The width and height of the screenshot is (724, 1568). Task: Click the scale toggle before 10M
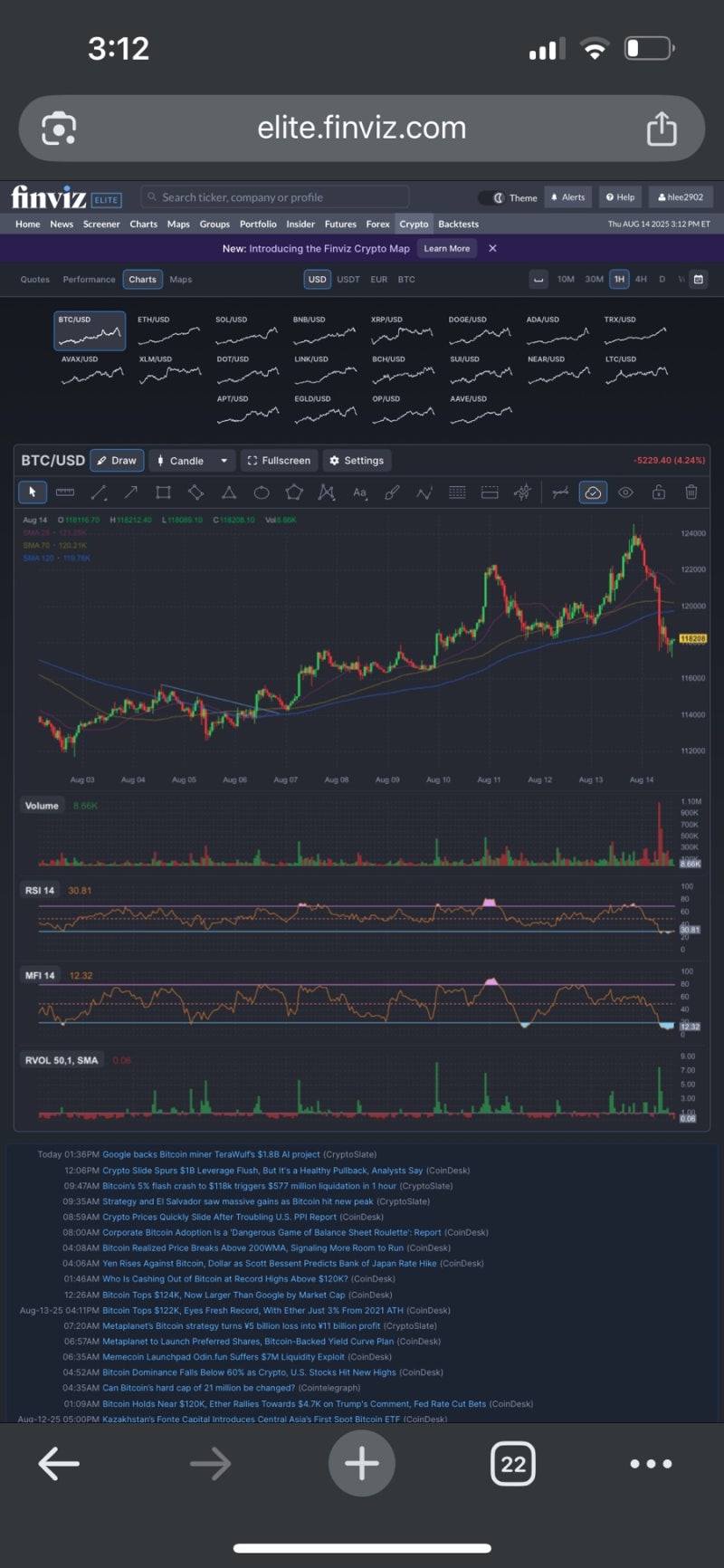coord(538,280)
